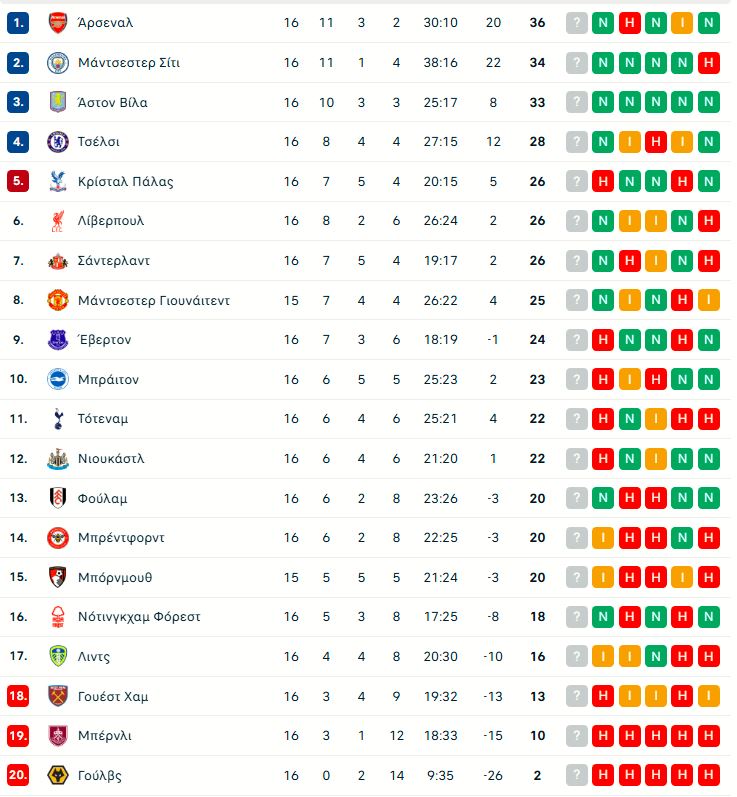Click Manchester City's red H form badge

708,63
